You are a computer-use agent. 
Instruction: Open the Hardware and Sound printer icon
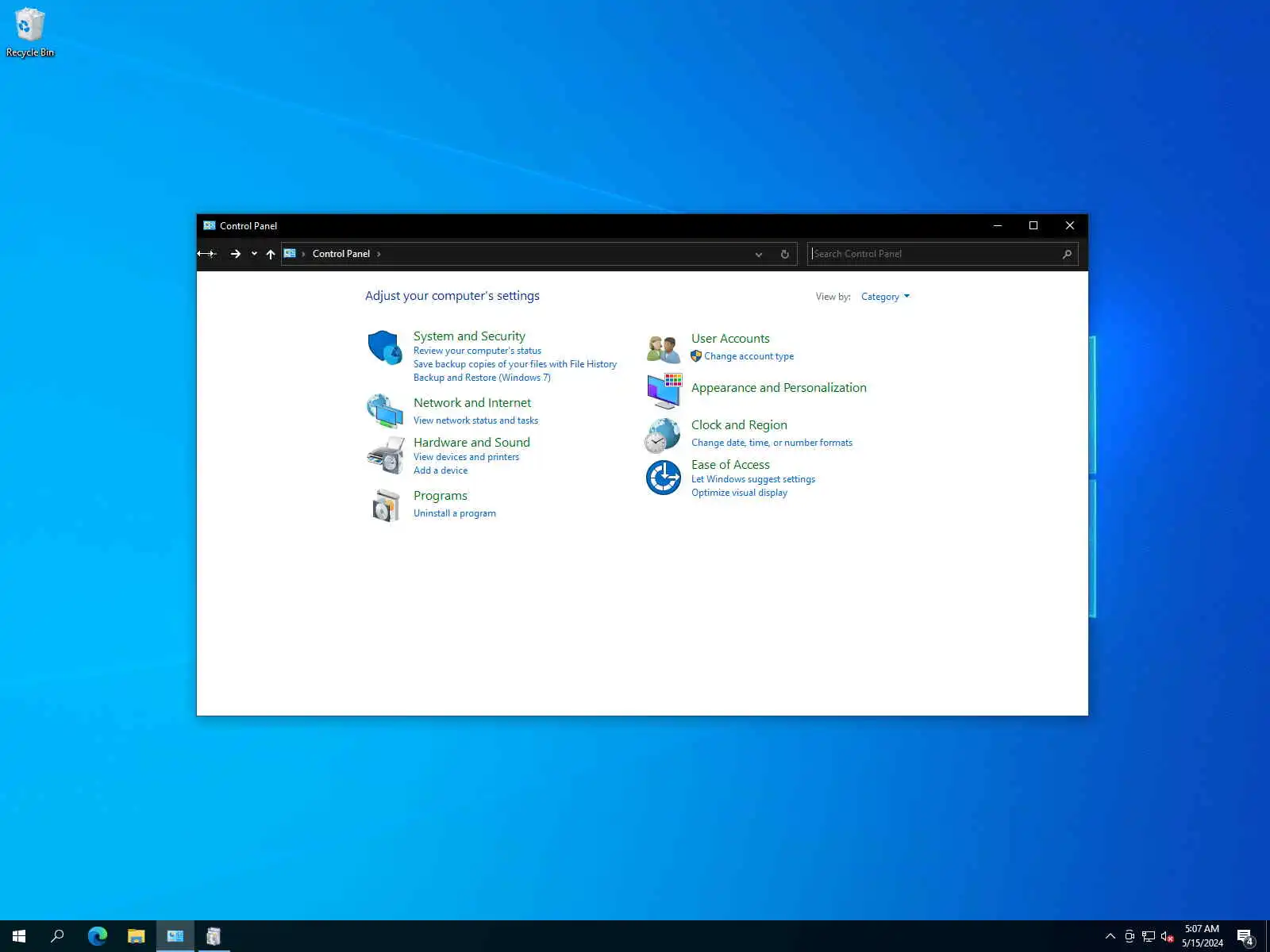[385, 455]
